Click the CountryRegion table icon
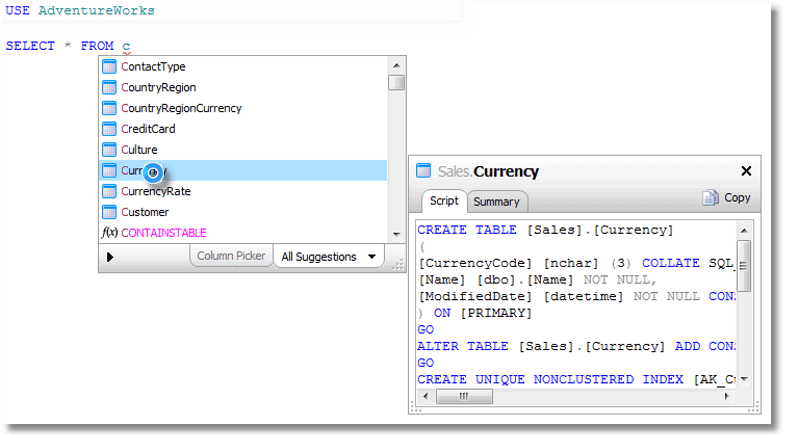This screenshot has width=785, height=438. (x=110, y=88)
